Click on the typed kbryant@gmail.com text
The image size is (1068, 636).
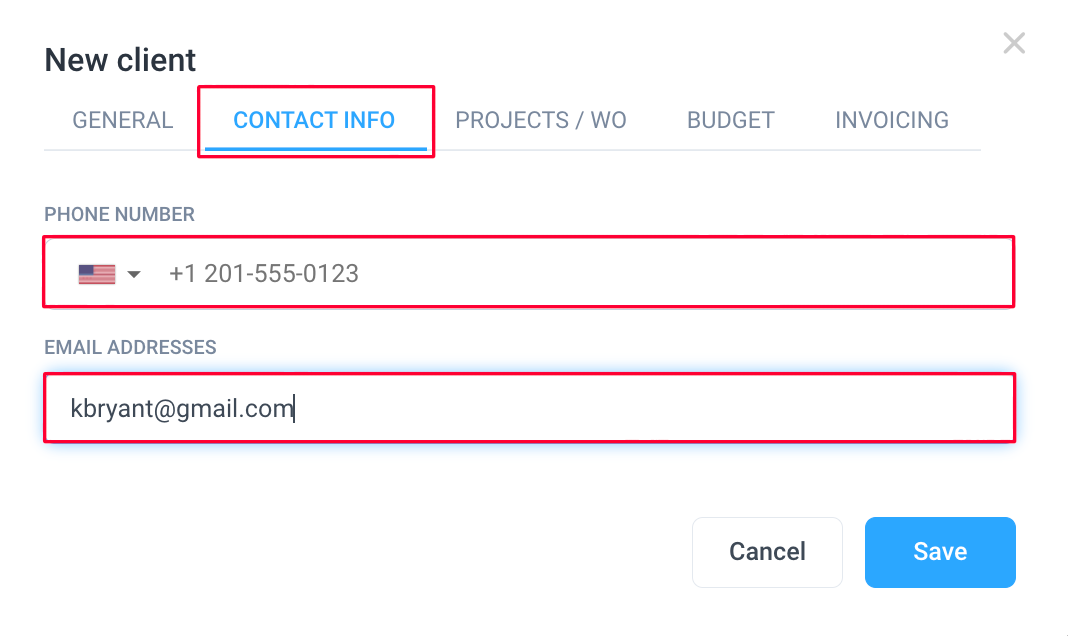pyautogui.click(x=182, y=409)
